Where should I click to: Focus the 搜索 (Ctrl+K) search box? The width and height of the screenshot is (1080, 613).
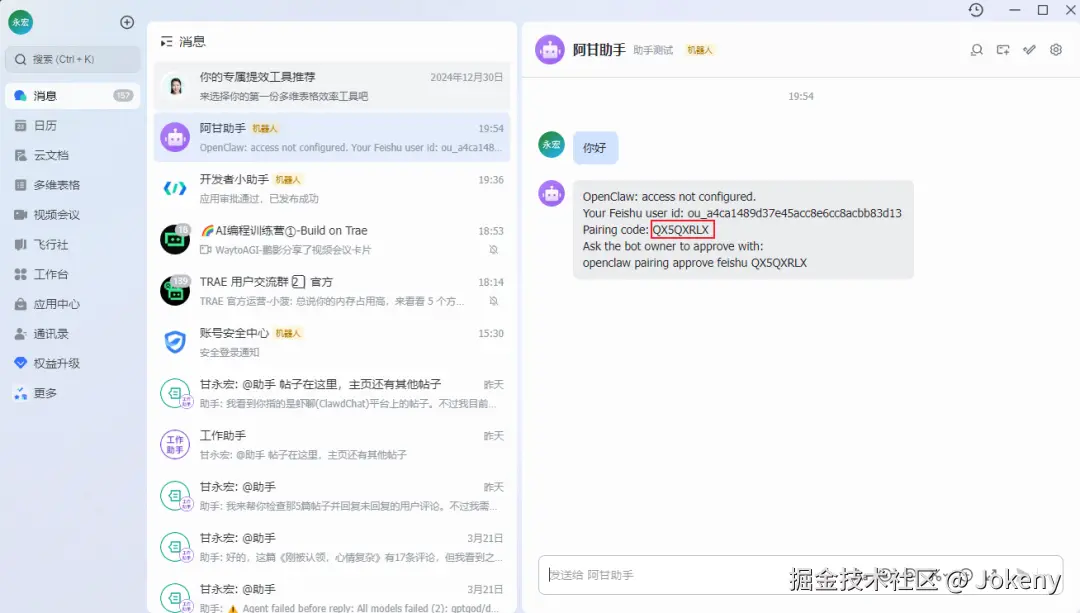[72, 59]
